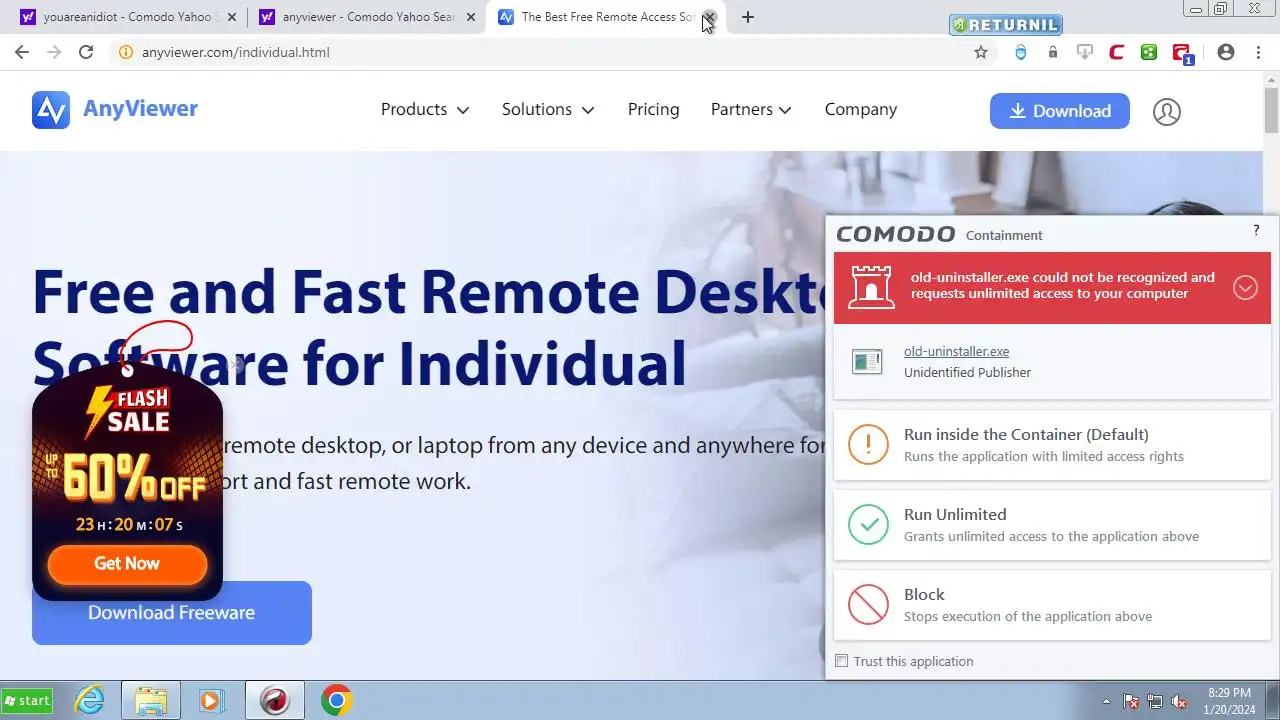1280x720 pixels.
Task: Block the old-uninstaller.exe application
Action: coord(1052,604)
